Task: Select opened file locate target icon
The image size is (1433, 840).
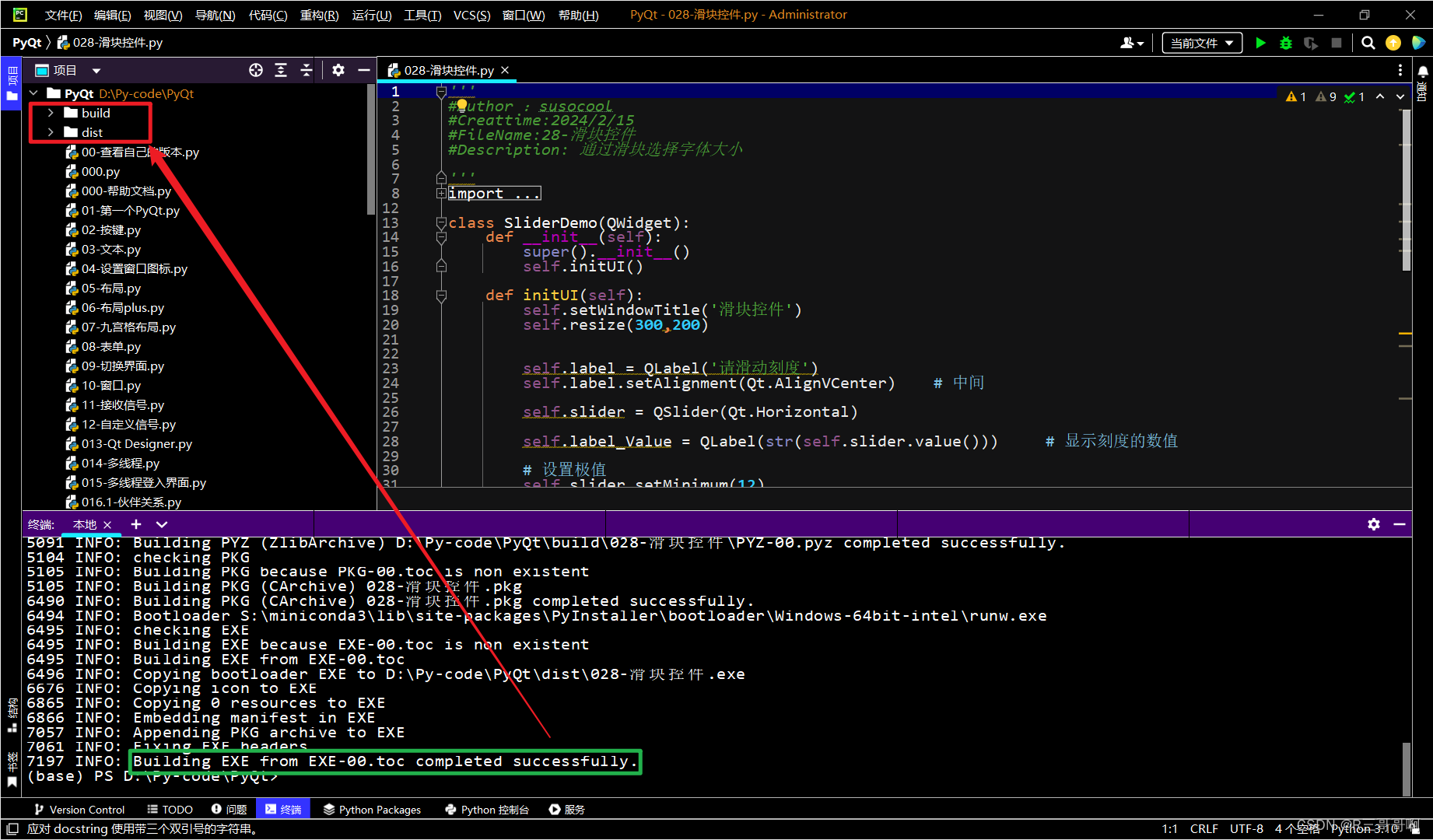Action: (x=256, y=70)
